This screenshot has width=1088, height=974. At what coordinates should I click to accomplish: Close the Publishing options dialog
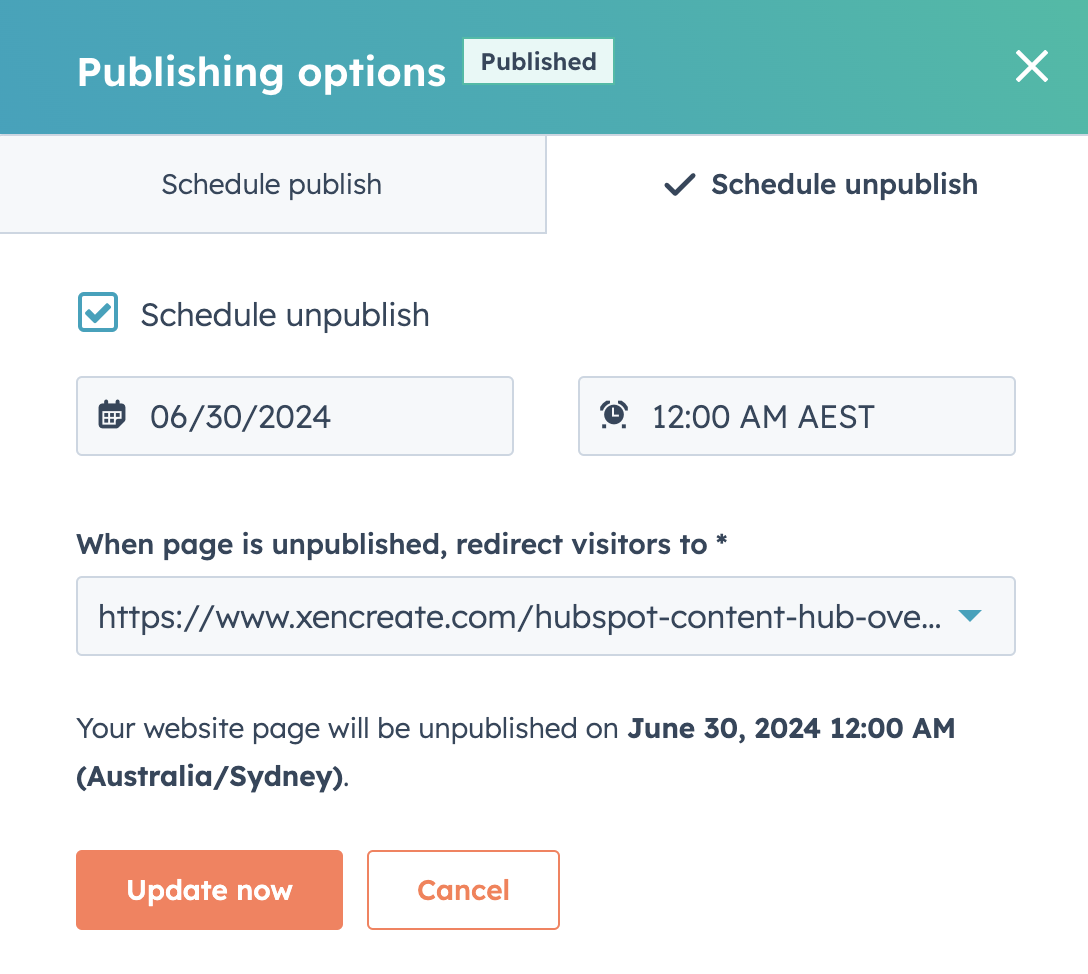click(x=1031, y=66)
